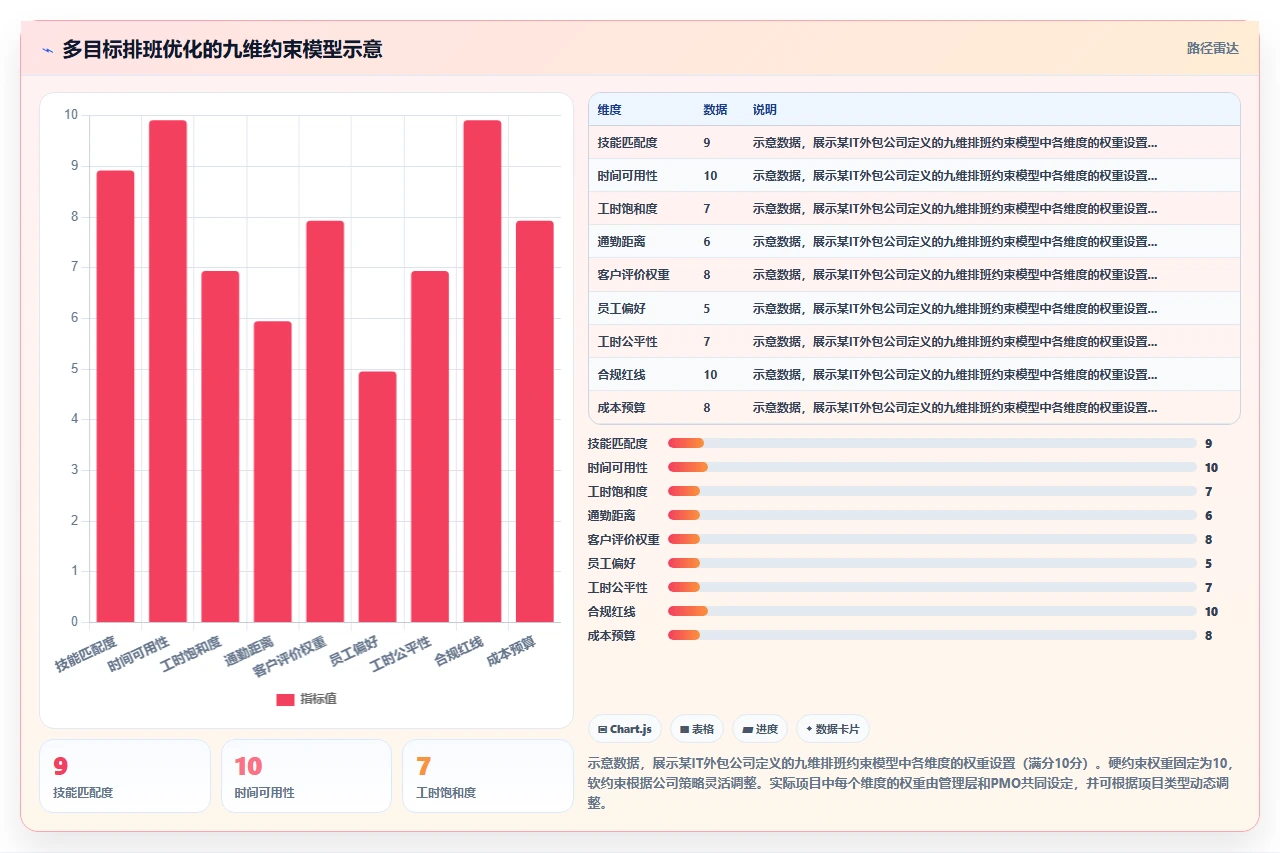Viewport: 1280px width, 853px height.
Task: Click the 工时饱和度 bar in the chart
Action: (x=220, y=447)
